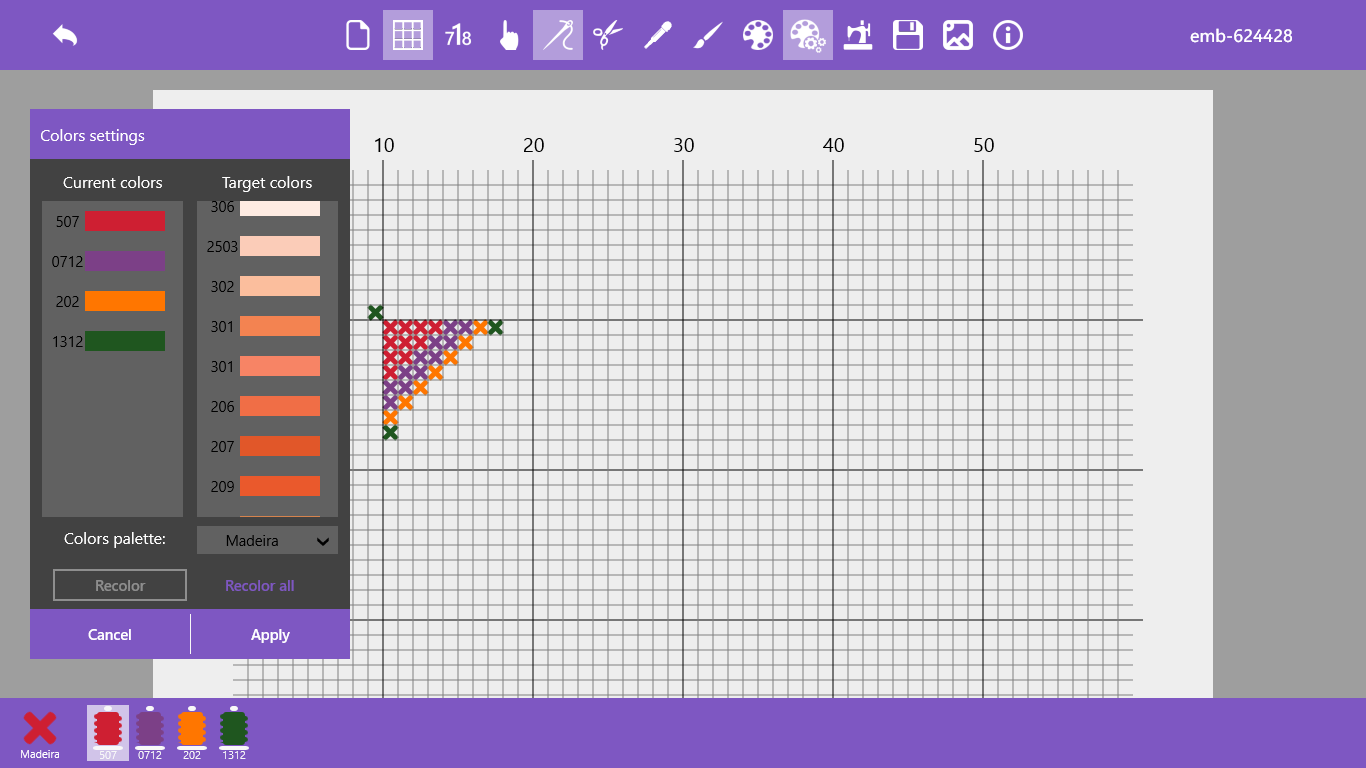
Task: Click the sewing machine icon
Action: pyautogui.click(x=857, y=36)
